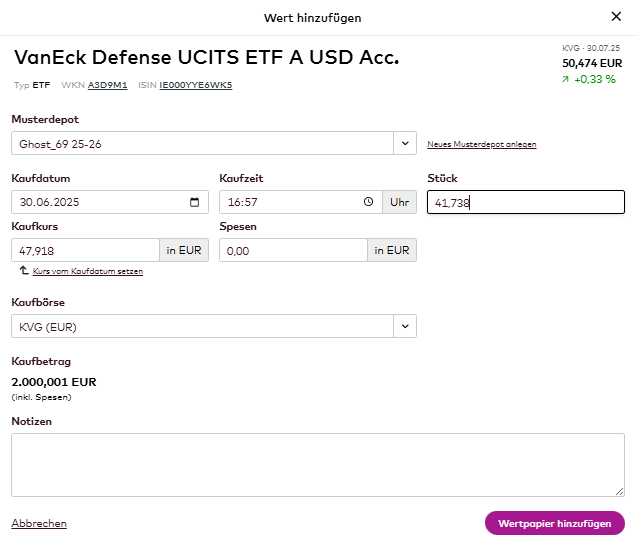Set Kurs vom Kaufdatum link
The width and height of the screenshot is (638, 541).
88,271
